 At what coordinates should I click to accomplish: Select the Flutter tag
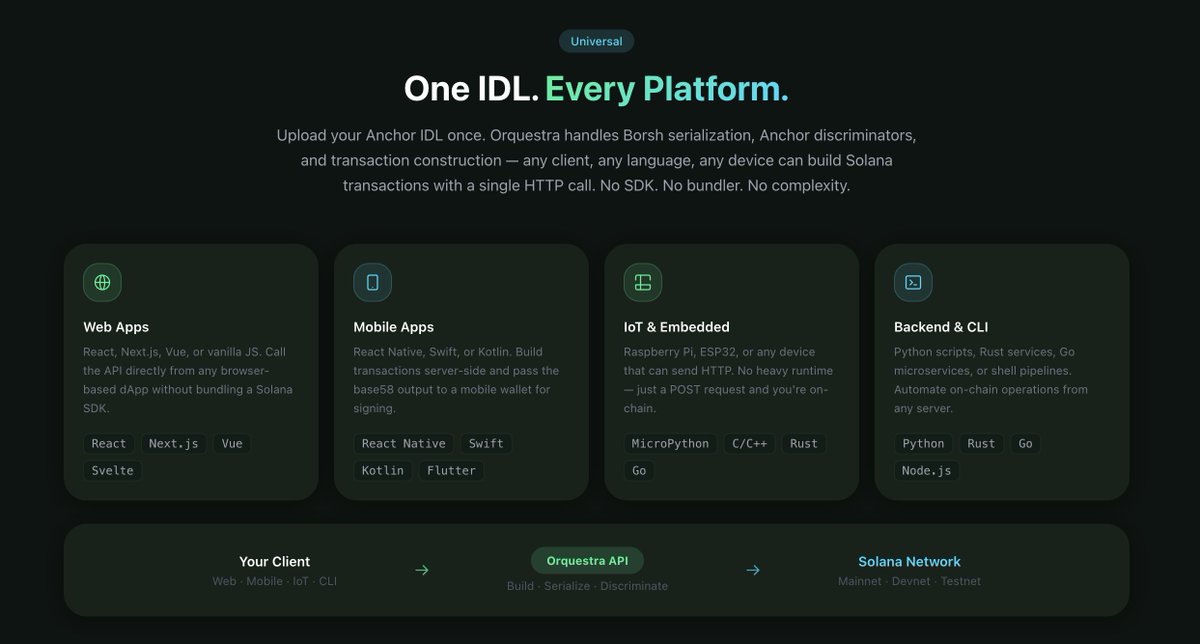point(451,470)
